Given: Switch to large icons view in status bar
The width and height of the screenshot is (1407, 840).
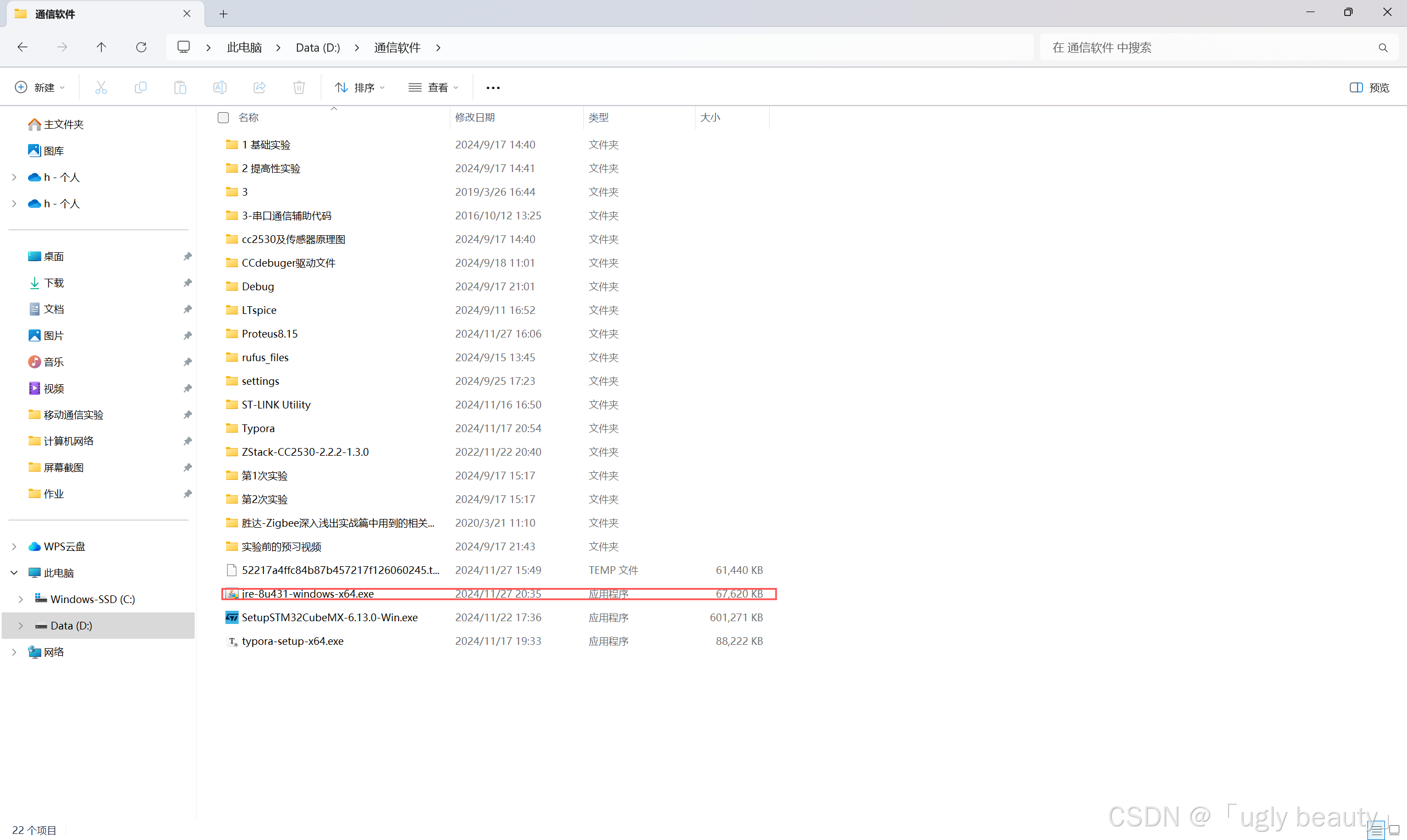Looking at the screenshot, I should tap(1394, 830).
